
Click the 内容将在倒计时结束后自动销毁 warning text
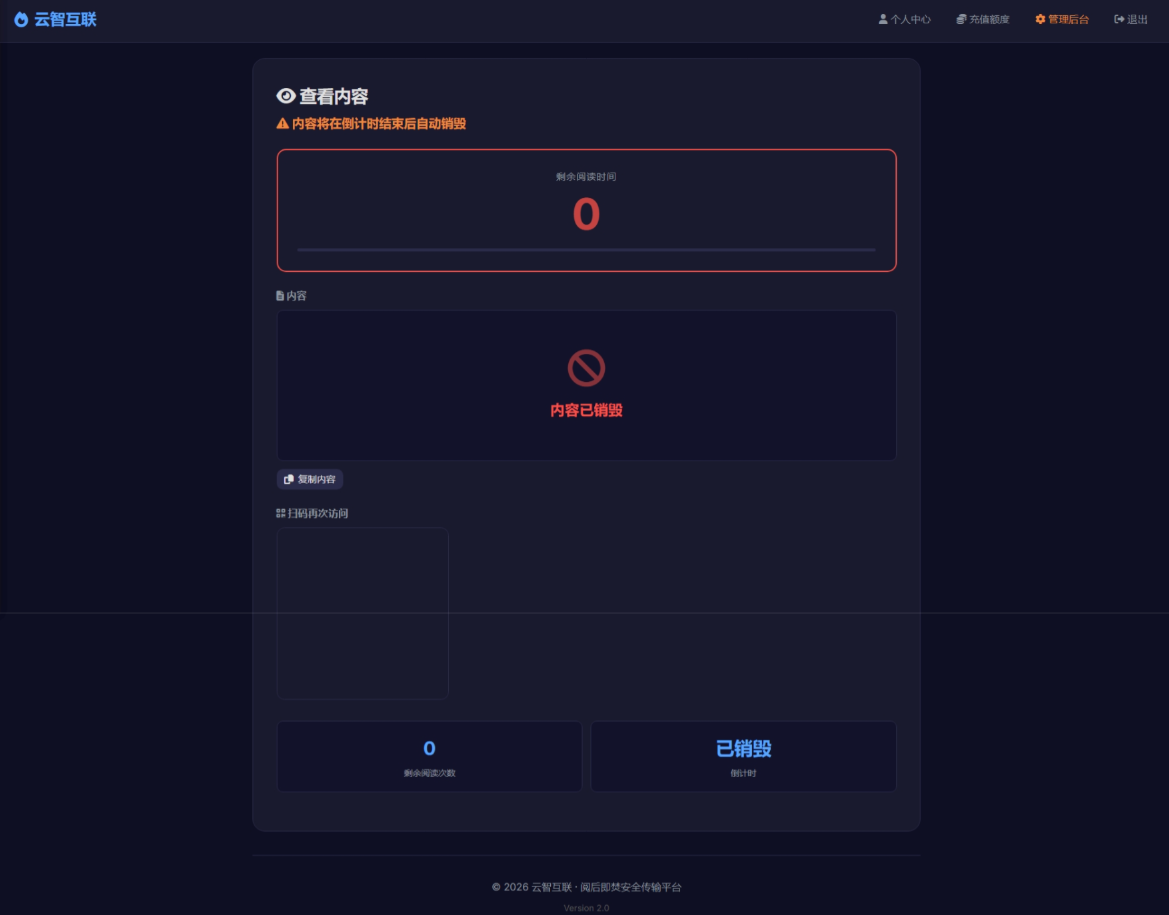point(379,124)
